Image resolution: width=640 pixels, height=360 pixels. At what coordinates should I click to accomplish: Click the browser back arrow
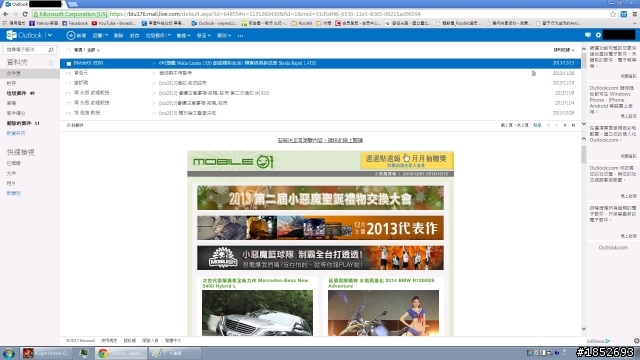coord(6,14)
